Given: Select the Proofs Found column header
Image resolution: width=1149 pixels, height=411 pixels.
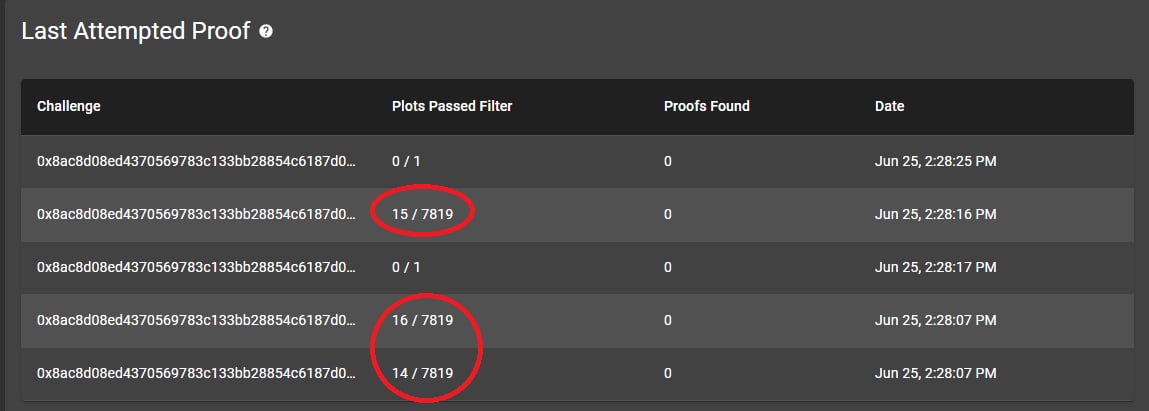Looking at the screenshot, I should (706, 106).
